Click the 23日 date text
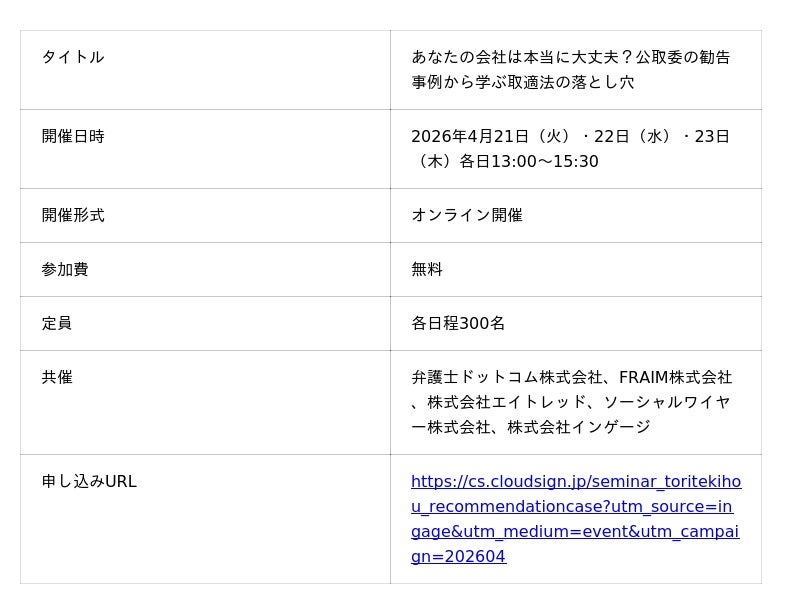Viewport: 800px width, 614px height. pyautogui.click(x=712, y=137)
